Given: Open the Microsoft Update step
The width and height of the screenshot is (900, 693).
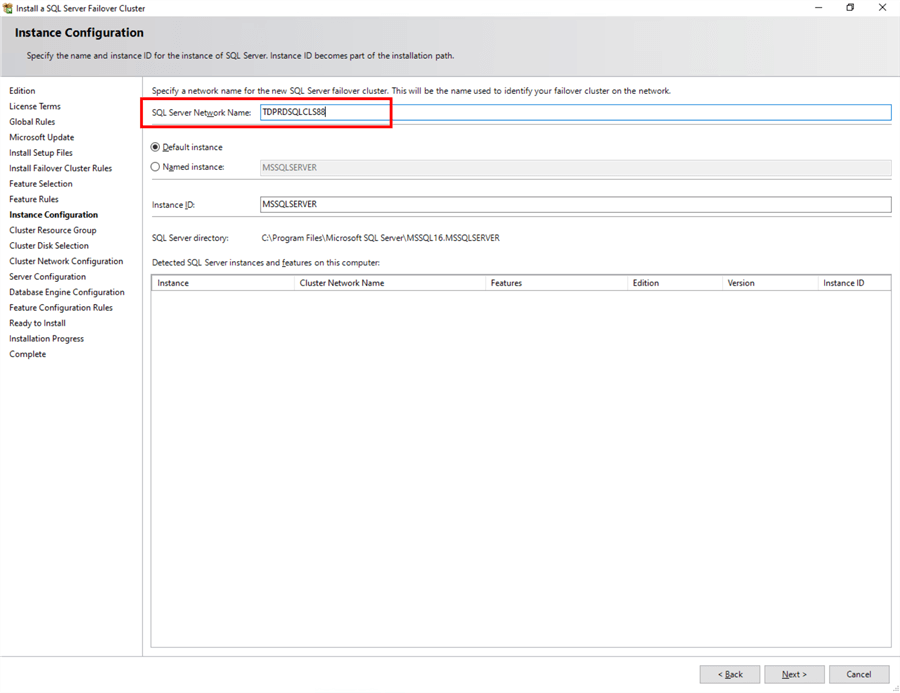Looking at the screenshot, I should tap(42, 137).
